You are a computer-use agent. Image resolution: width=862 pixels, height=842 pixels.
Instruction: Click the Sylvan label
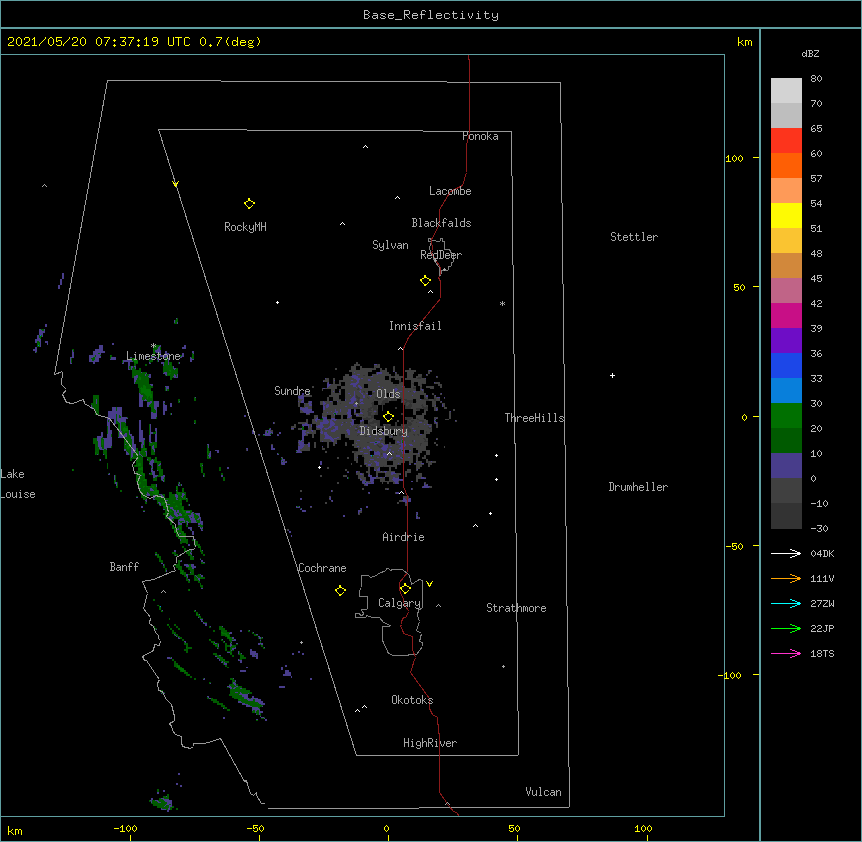point(390,245)
